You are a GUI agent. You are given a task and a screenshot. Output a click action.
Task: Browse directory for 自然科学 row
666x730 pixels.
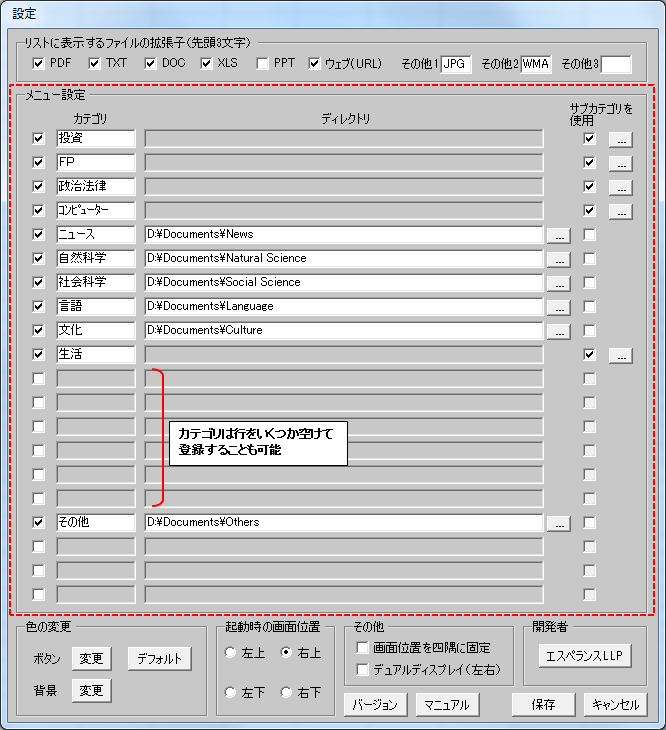click(x=559, y=260)
